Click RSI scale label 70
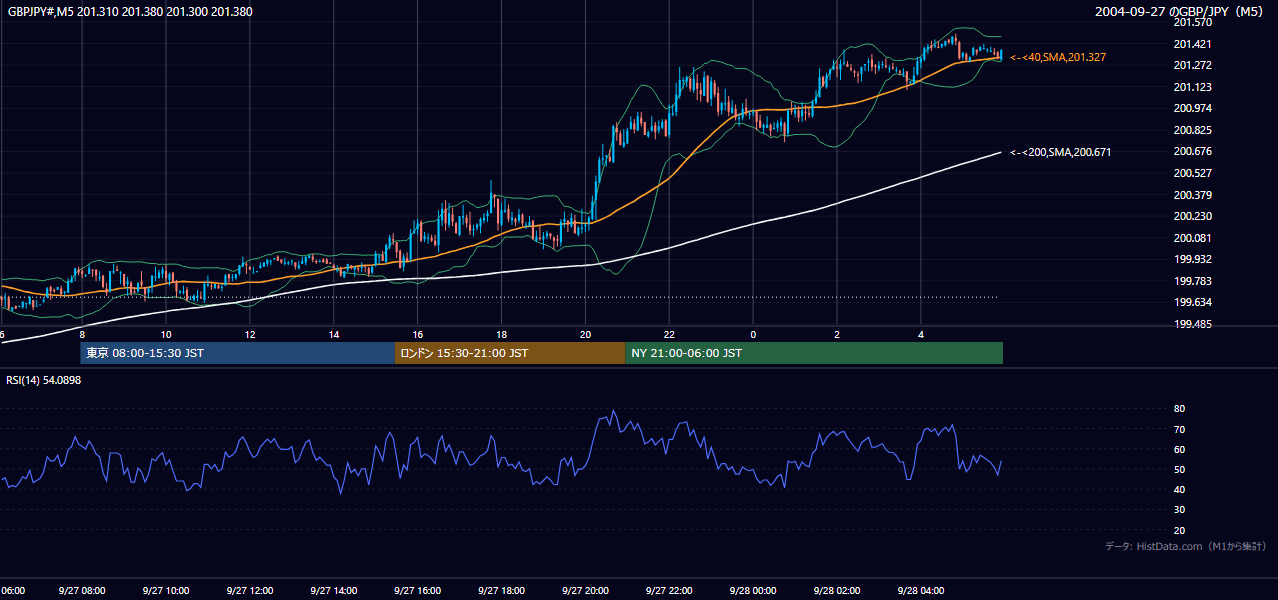 click(1179, 429)
